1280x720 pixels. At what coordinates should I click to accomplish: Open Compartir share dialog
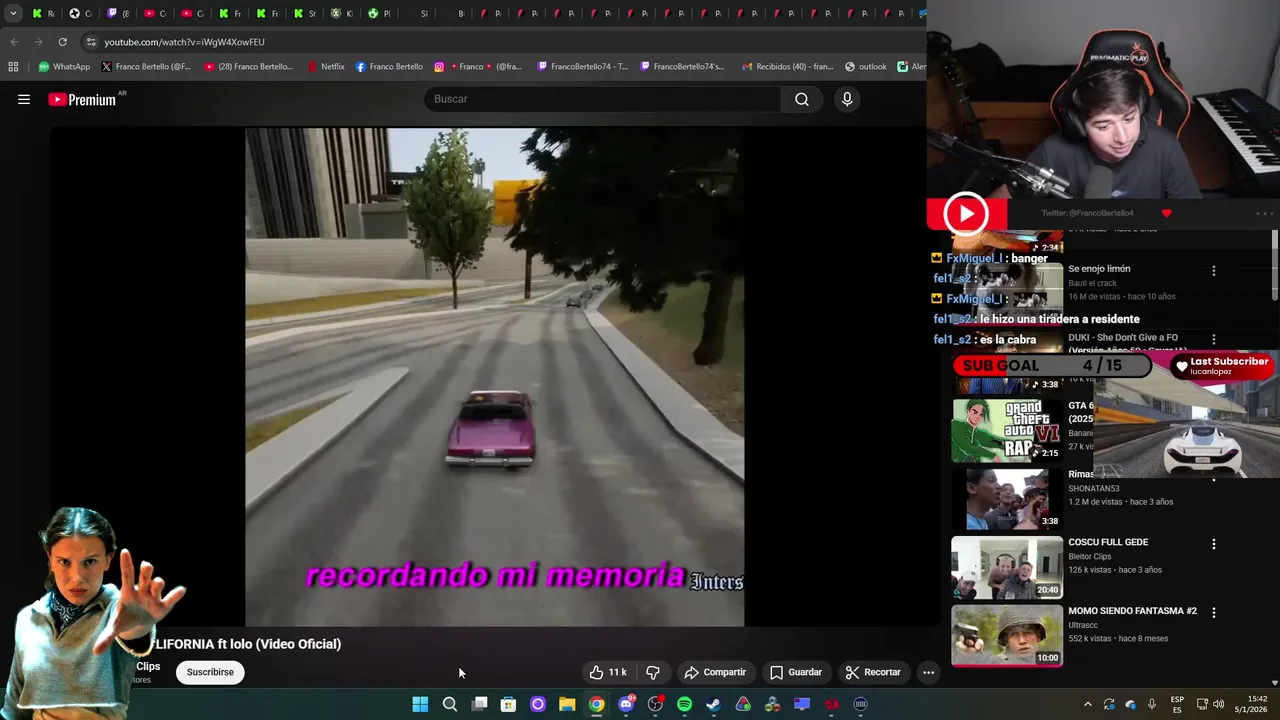tap(715, 672)
